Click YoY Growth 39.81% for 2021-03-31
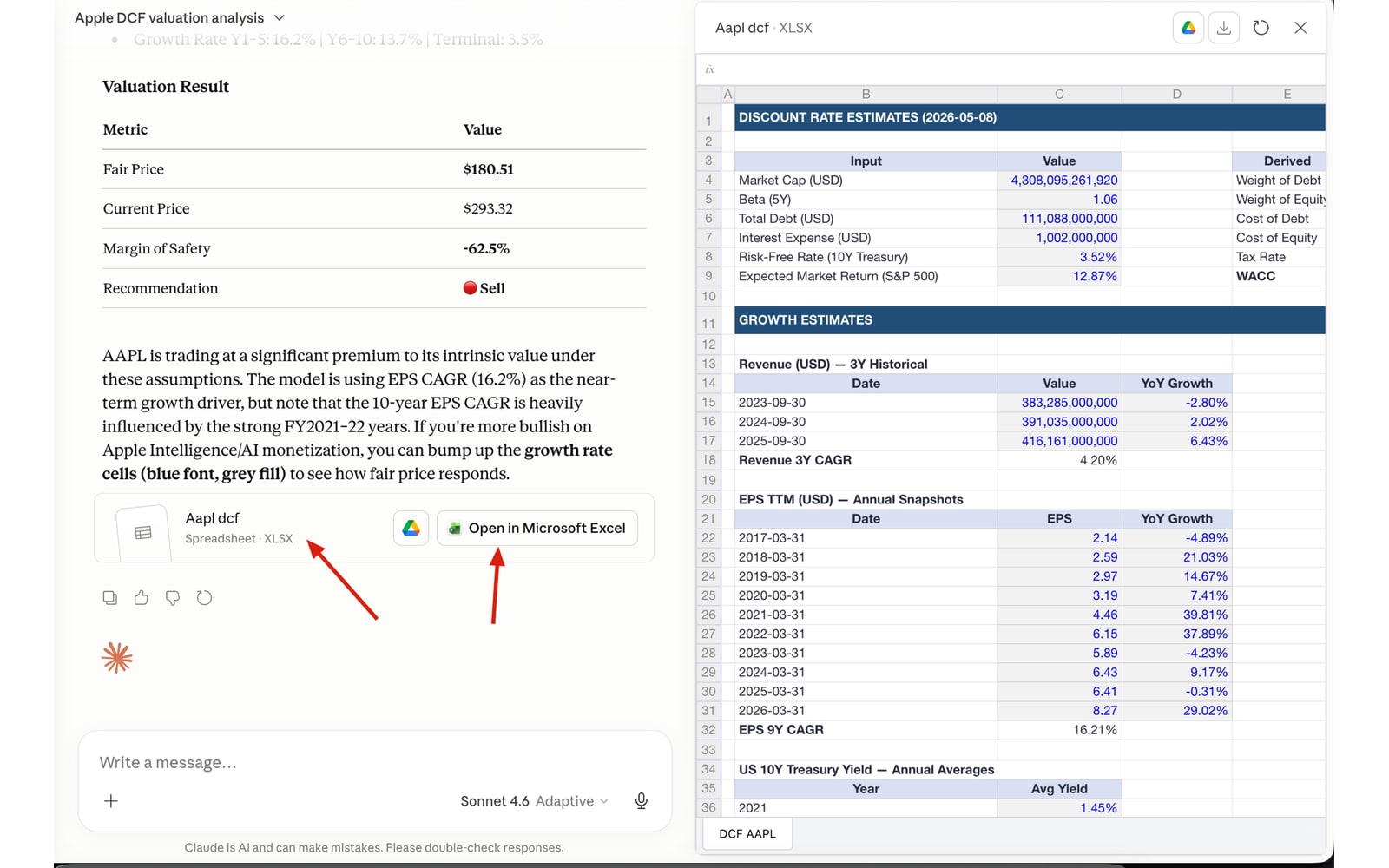This screenshot has width=1389, height=868. coord(1176,615)
